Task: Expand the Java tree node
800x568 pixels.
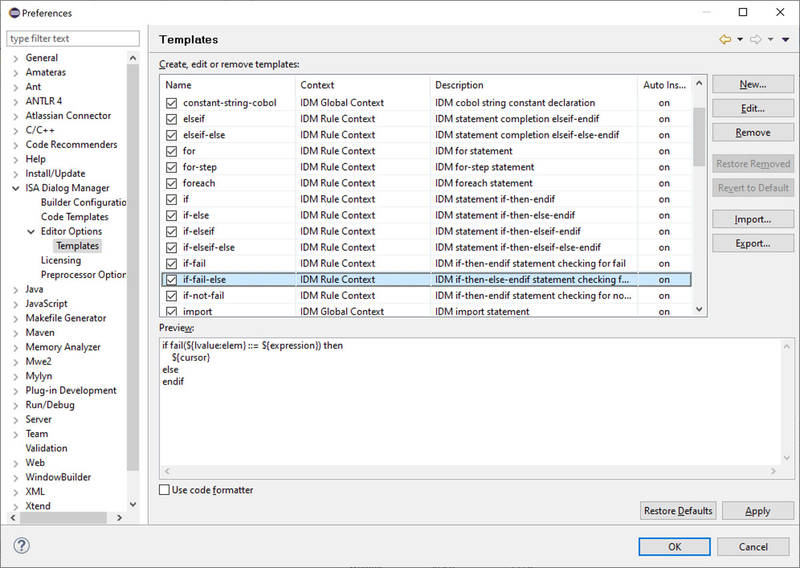Action: [x=16, y=290]
